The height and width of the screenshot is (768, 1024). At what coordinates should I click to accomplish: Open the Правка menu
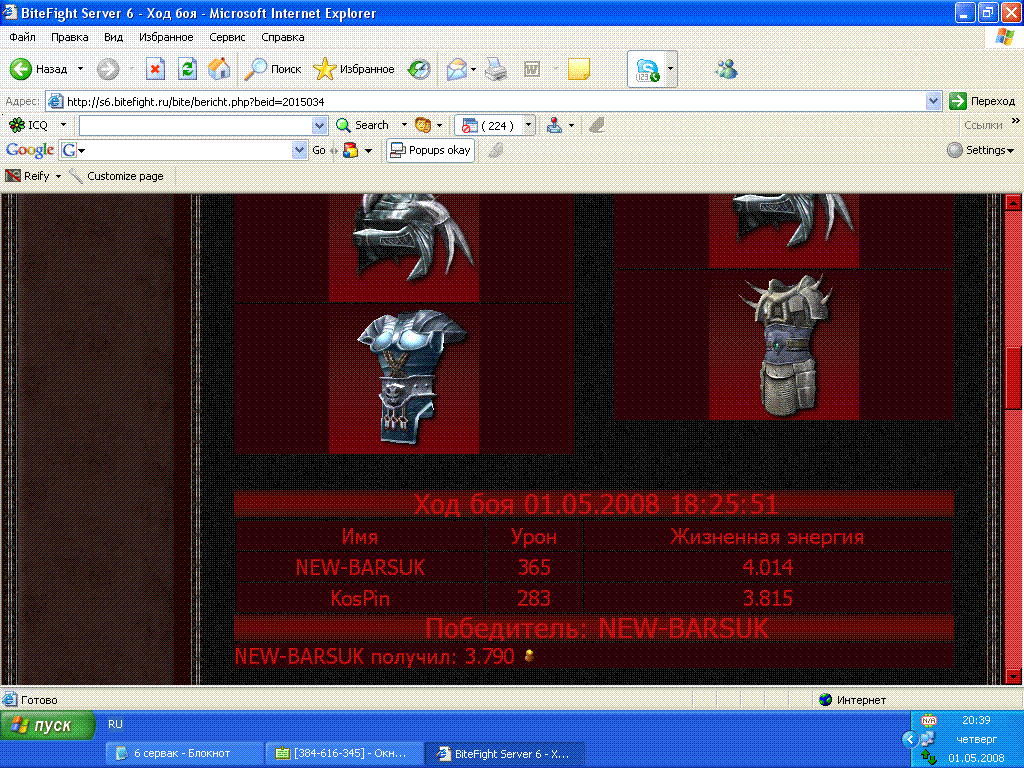(69, 37)
